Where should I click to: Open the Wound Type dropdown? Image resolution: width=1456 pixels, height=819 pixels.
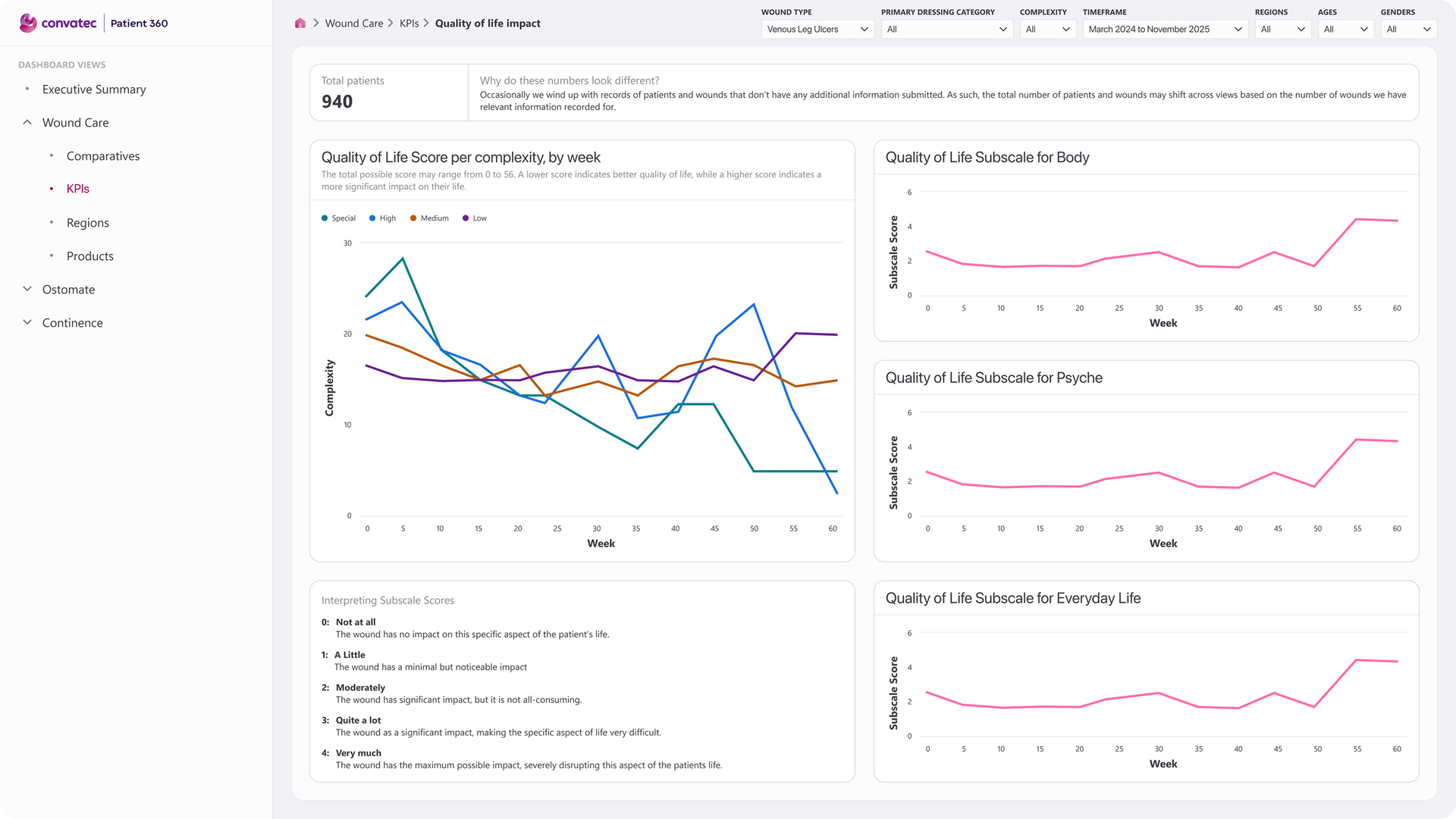(817, 30)
